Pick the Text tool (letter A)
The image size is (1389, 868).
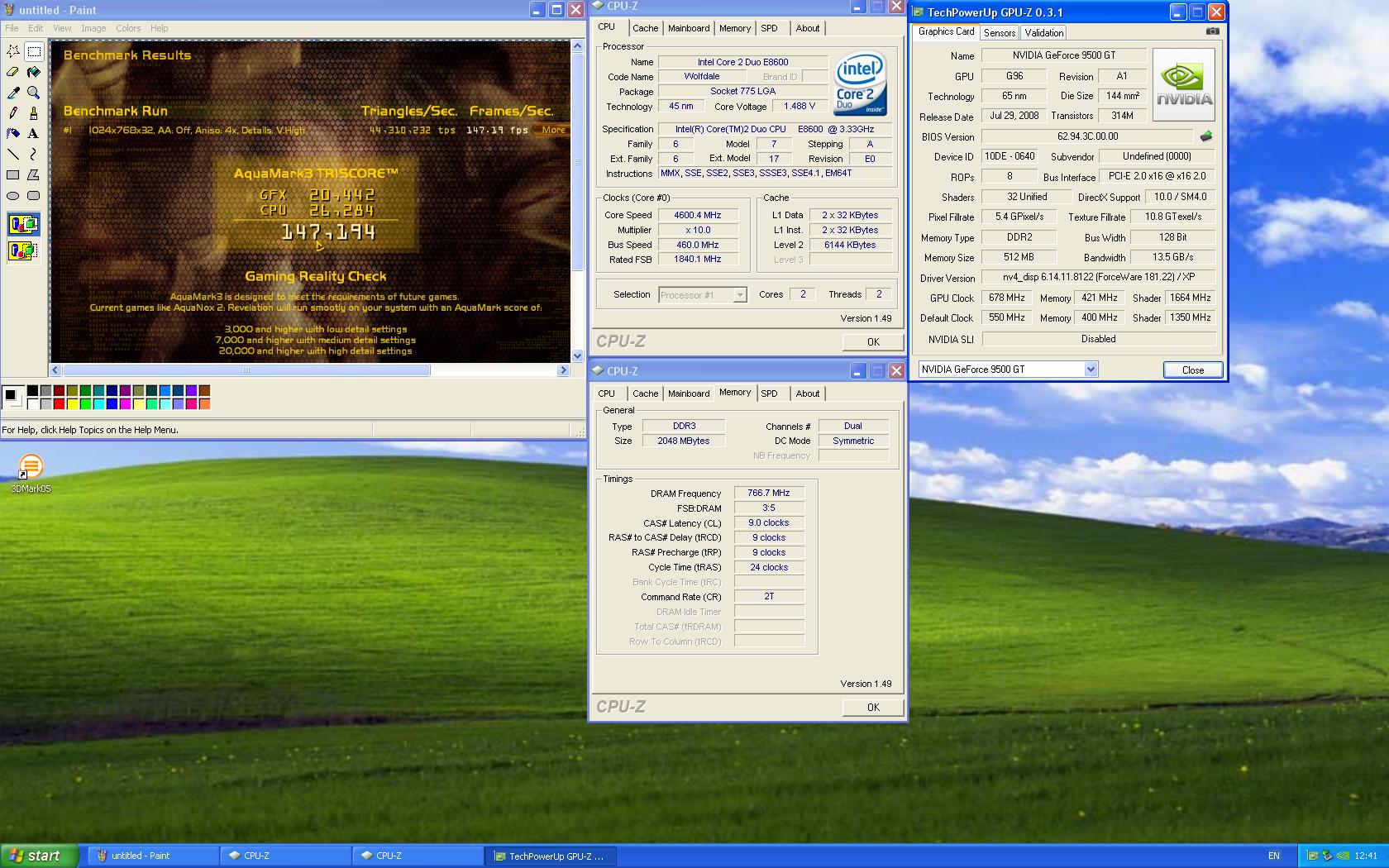(34, 134)
